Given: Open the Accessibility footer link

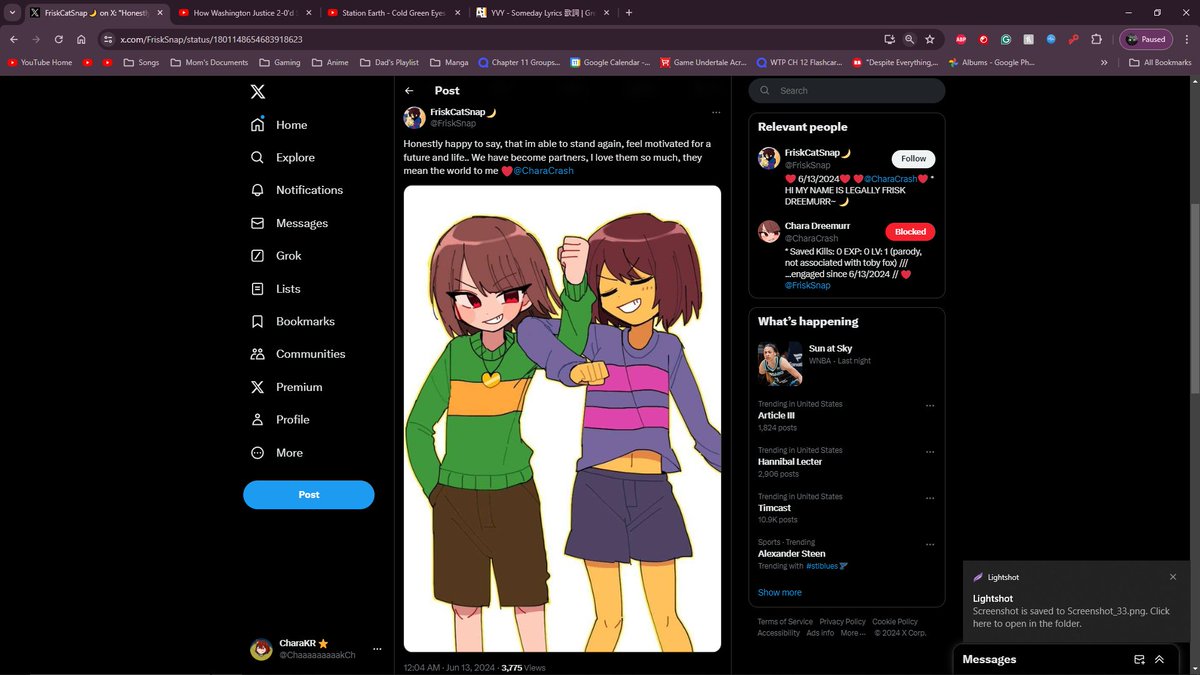Looking at the screenshot, I should pyautogui.click(x=778, y=633).
